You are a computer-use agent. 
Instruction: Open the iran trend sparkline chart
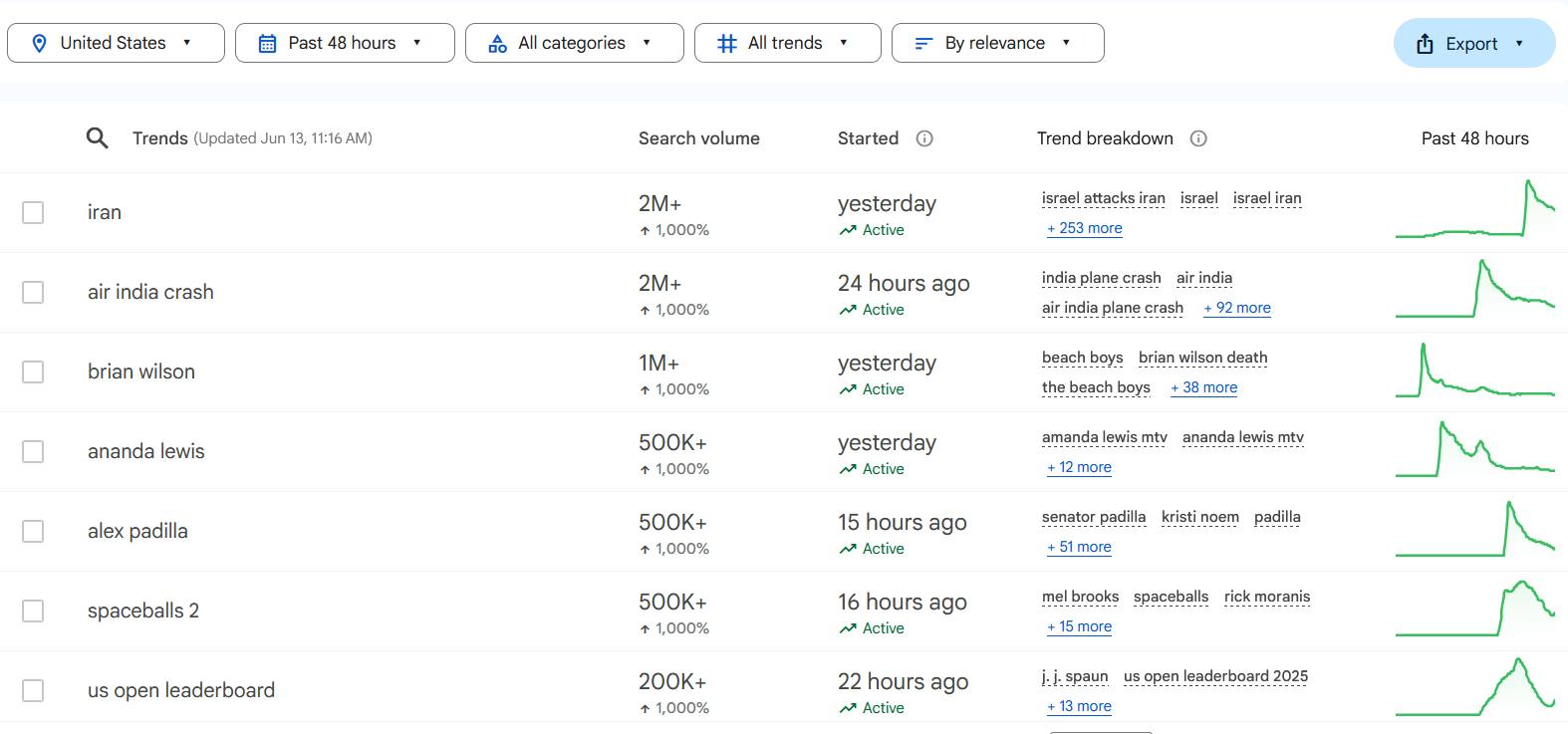click(x=1475, y=208)
